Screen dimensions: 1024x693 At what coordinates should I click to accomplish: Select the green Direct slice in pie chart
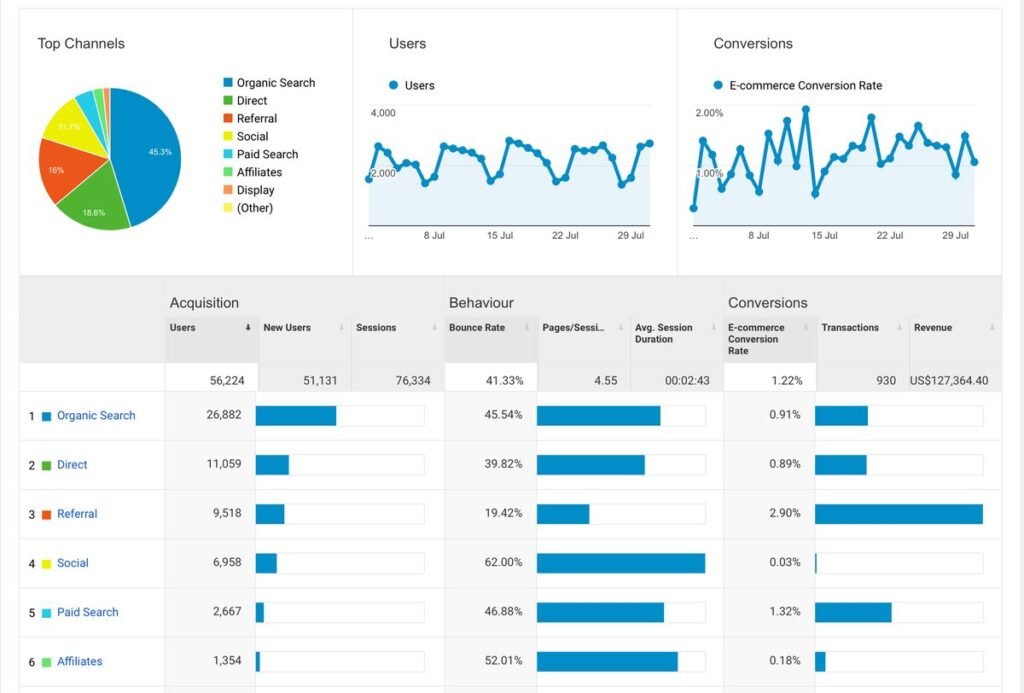tap(95, 205)
